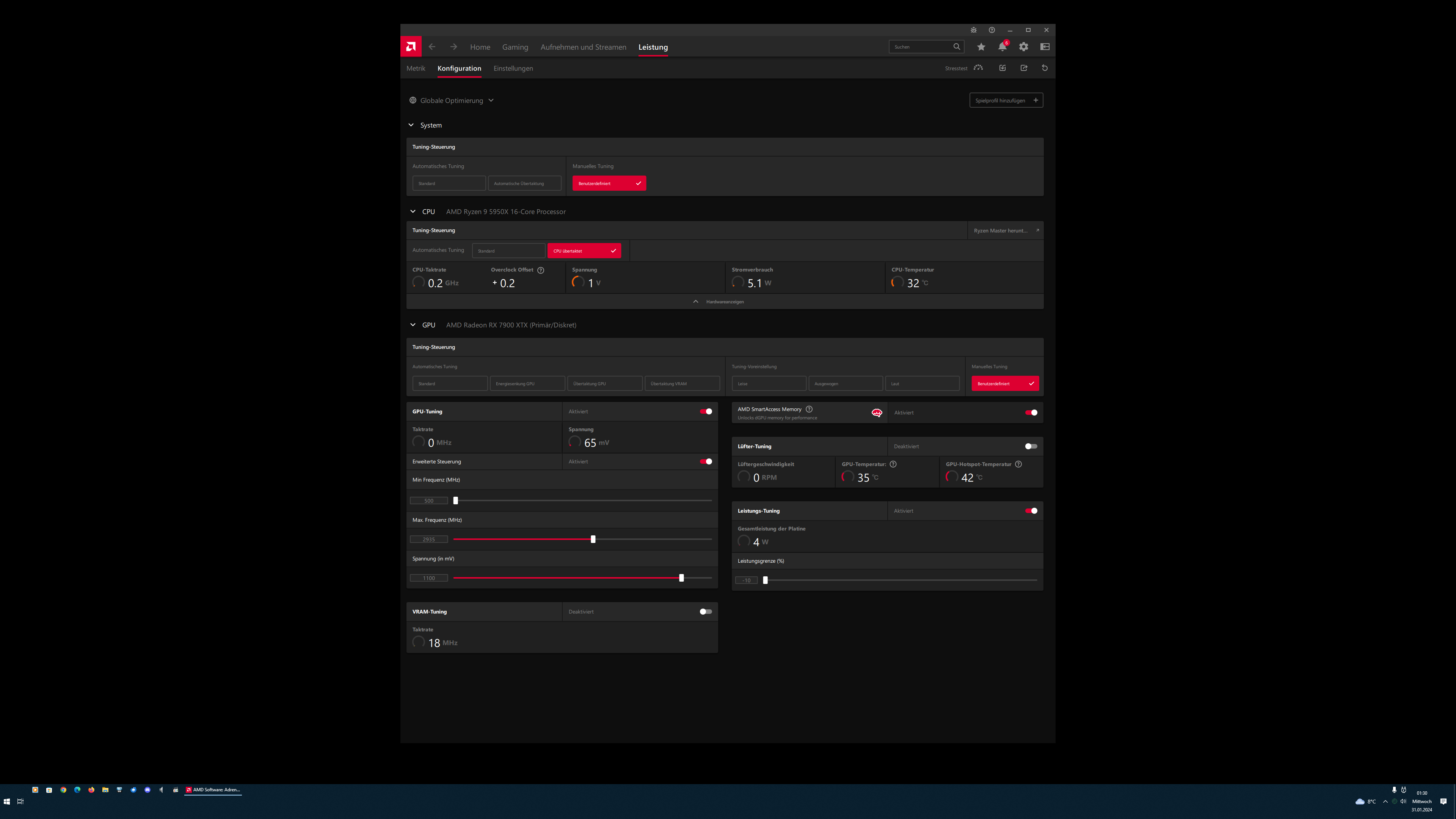The width and height of the screenshot is (1456, 819).
Task: Enable the VRAM-Tuning toggle
Action: [706, 612]
